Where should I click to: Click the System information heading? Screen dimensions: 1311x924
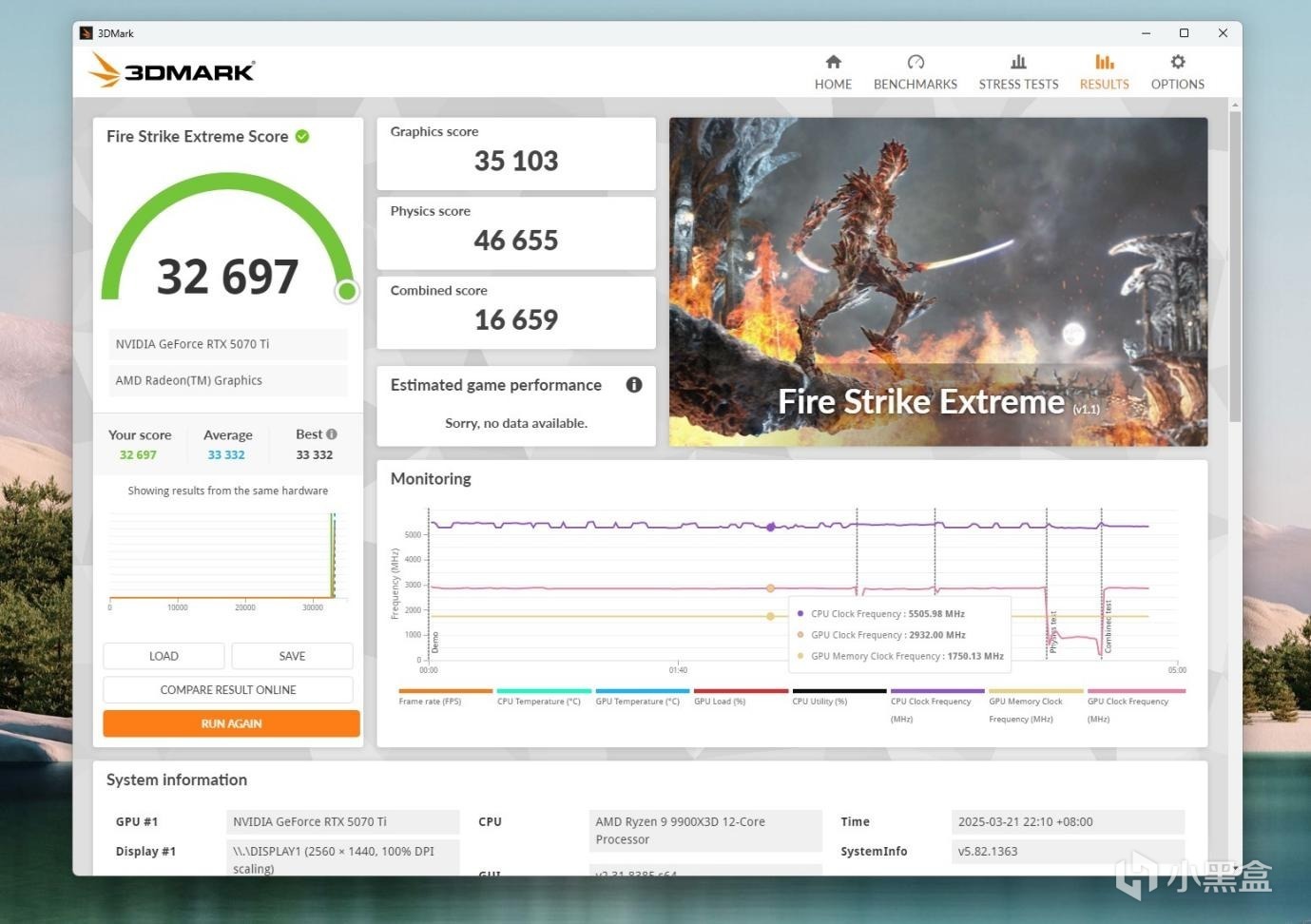pos(177,780)
